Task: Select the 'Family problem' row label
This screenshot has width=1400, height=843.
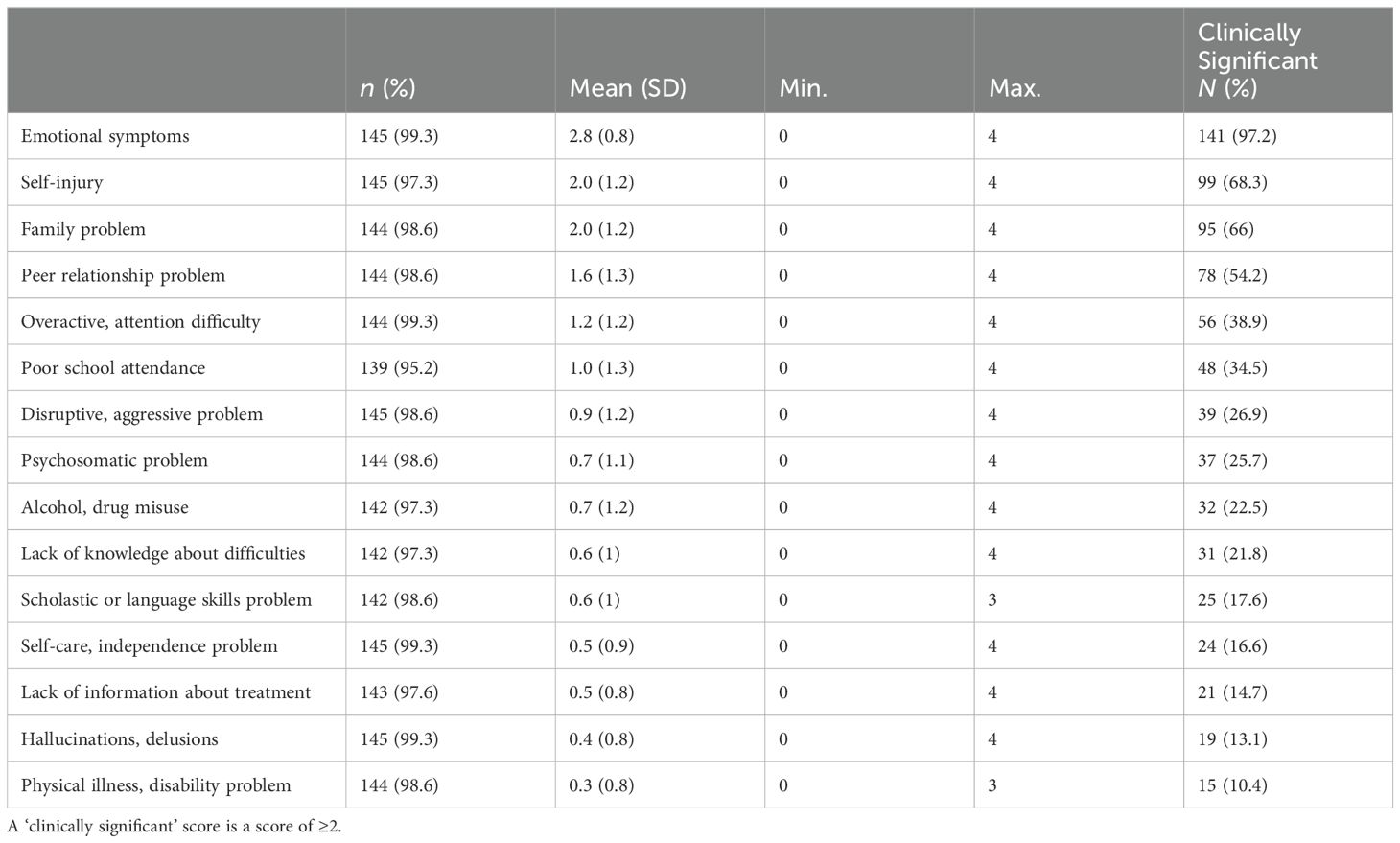Action: click(x=83, y=229)
